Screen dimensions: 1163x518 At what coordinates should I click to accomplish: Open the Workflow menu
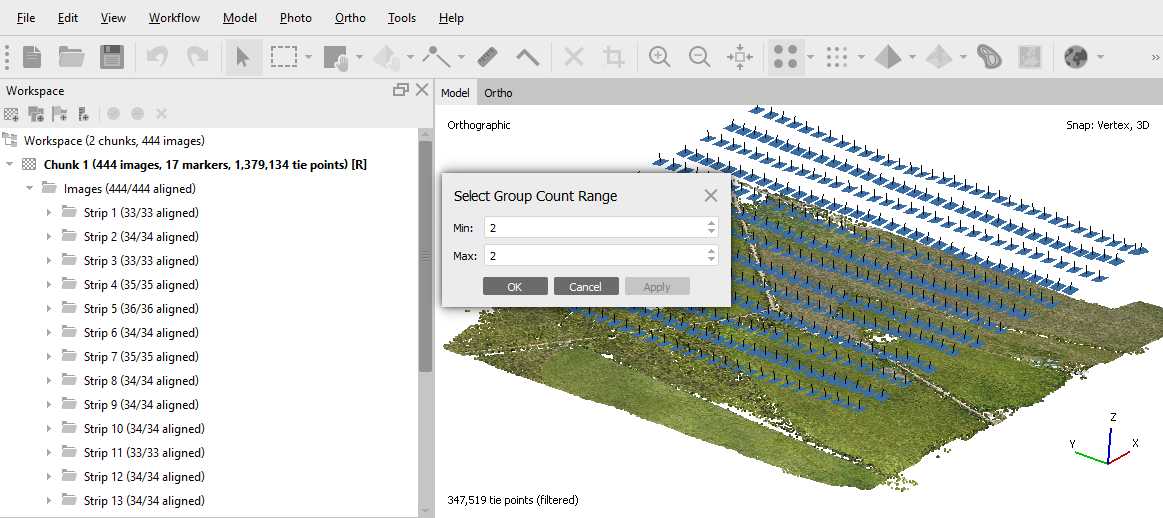pyautogui.click(x=174, y=18)
